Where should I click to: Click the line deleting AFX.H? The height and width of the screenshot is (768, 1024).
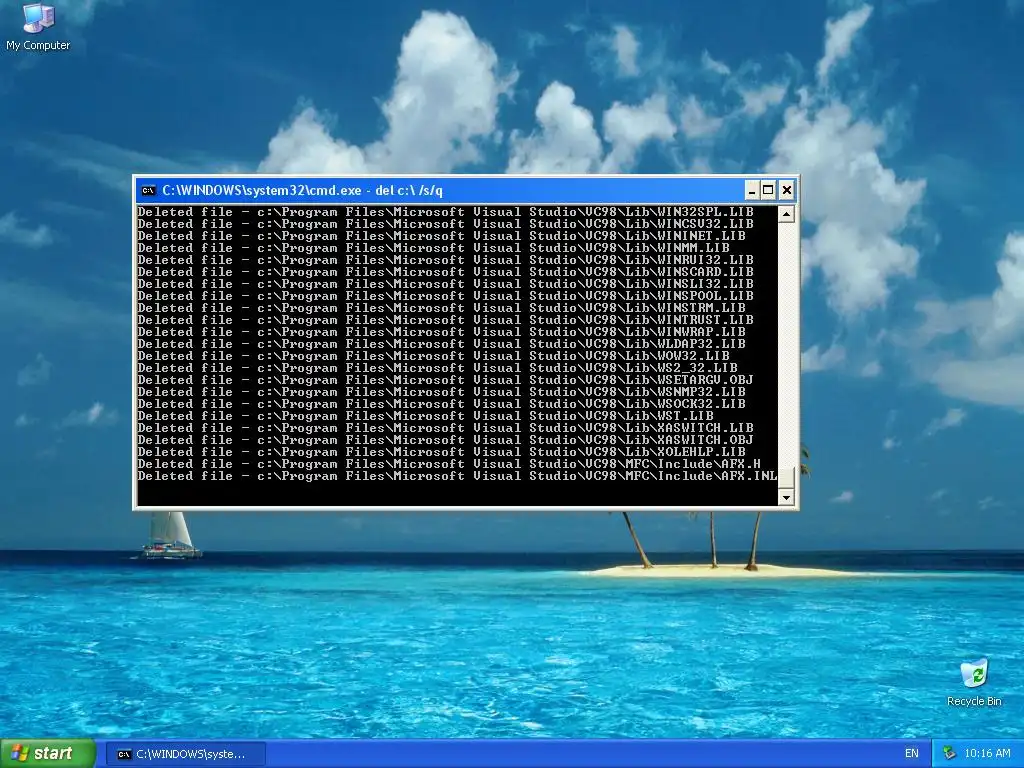(449, 464)
